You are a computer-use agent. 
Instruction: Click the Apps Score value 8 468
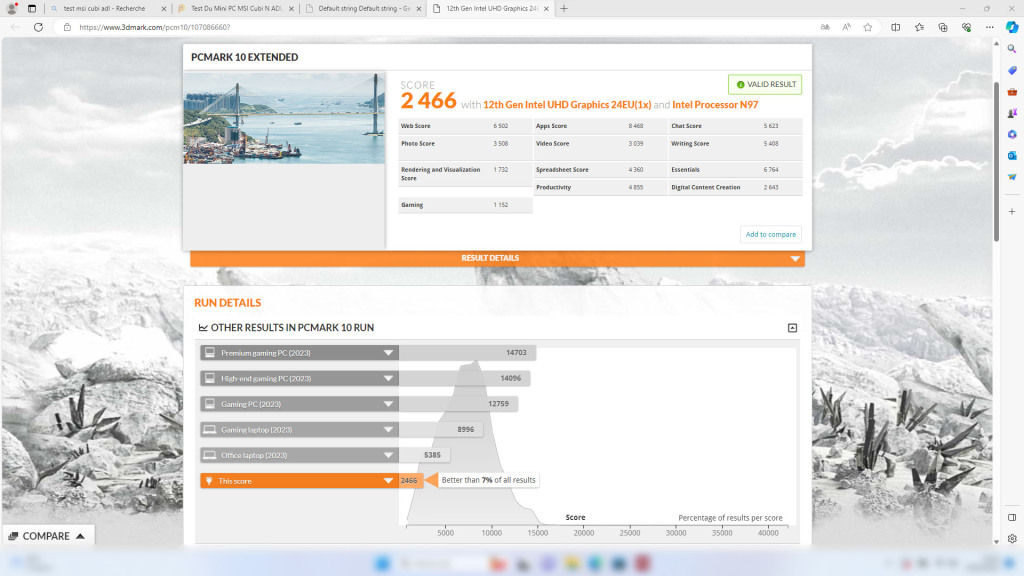[x=635, y=126]
